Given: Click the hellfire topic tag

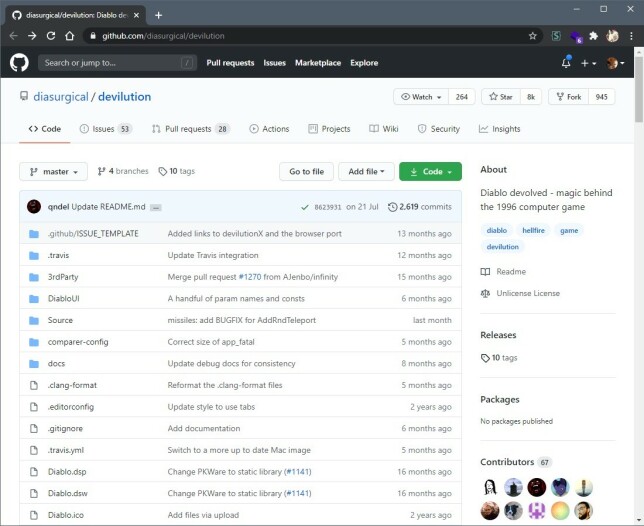Looking at the screenshot, I should pyautogui.click(x=534, y=231).
